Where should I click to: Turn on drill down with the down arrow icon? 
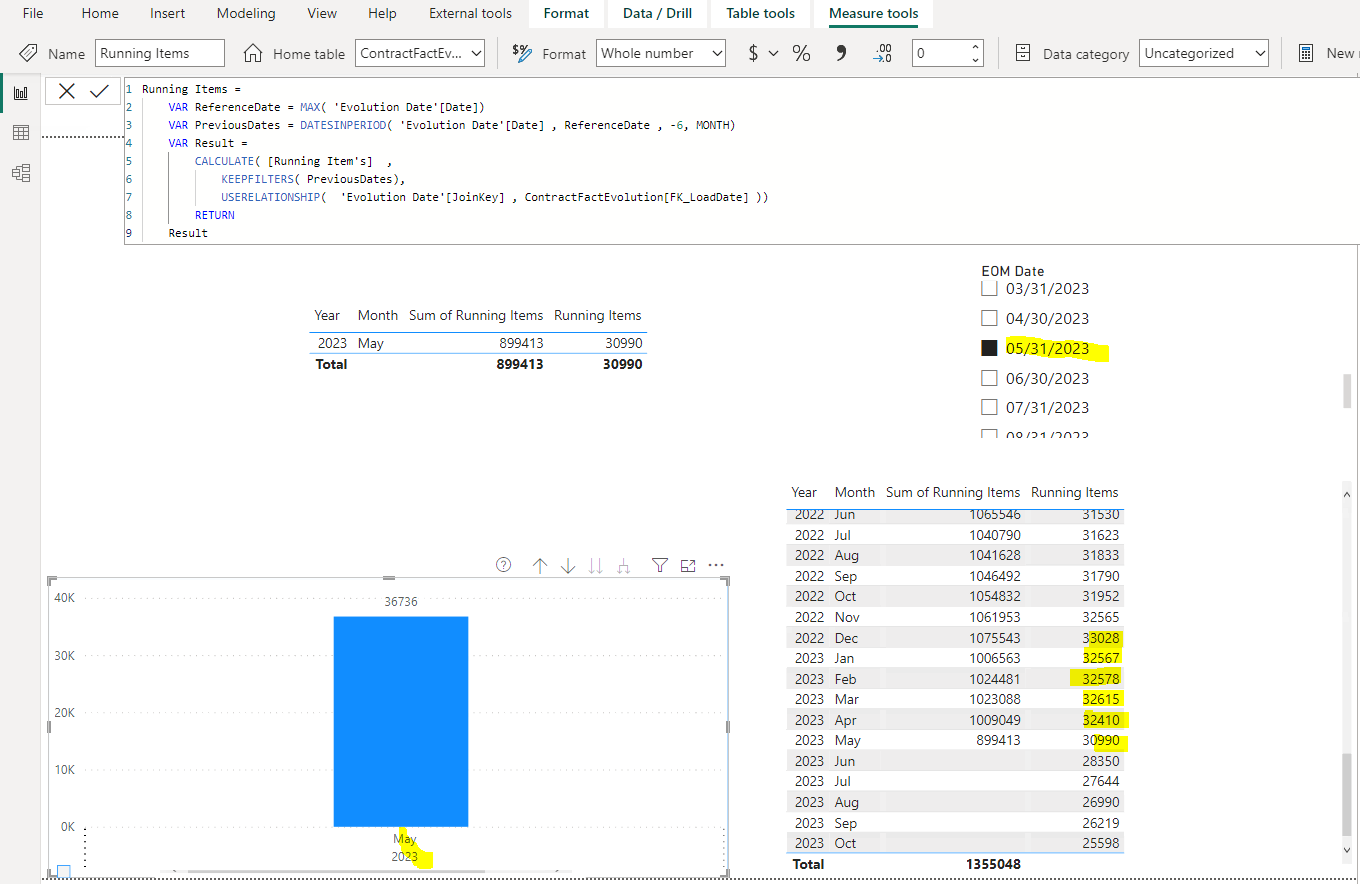[568, 565]
